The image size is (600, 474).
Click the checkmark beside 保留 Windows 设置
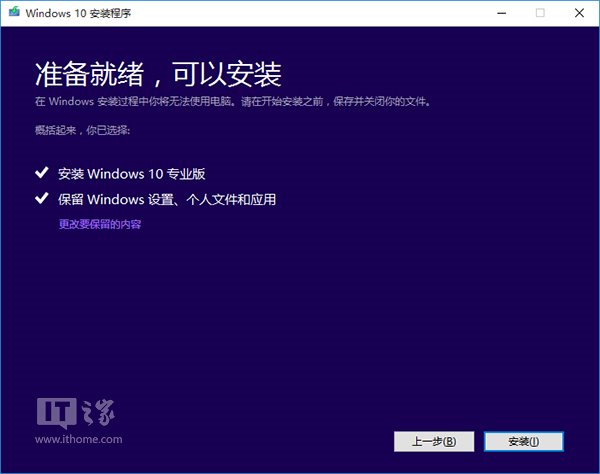click(41, 199)
